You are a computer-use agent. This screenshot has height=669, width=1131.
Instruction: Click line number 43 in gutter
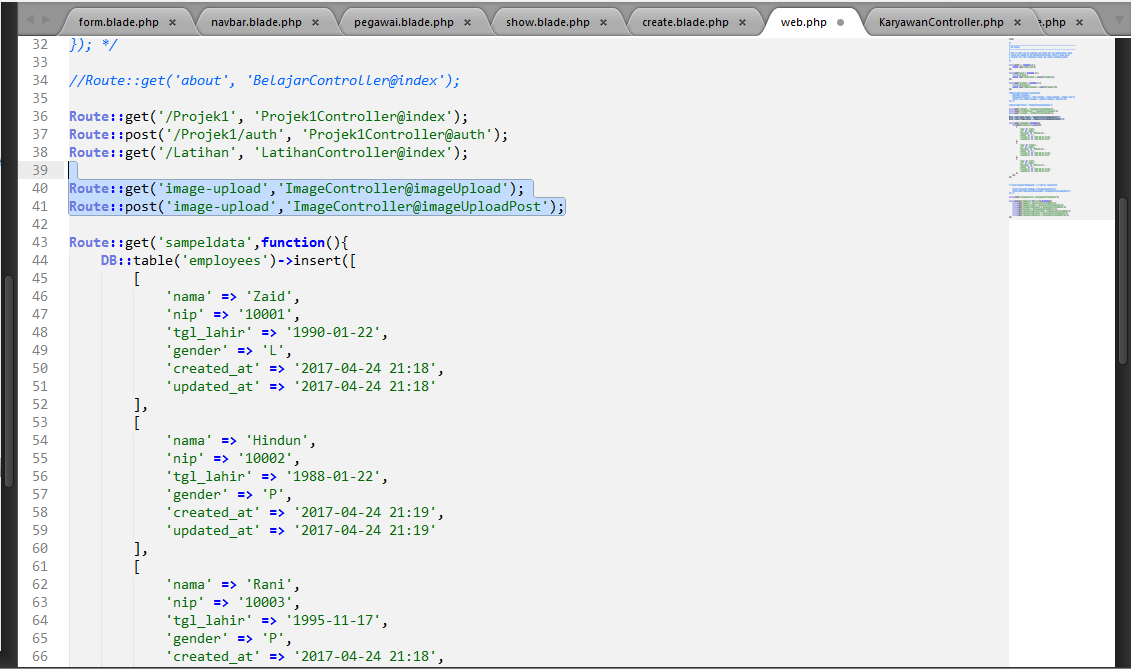(40, 242)
